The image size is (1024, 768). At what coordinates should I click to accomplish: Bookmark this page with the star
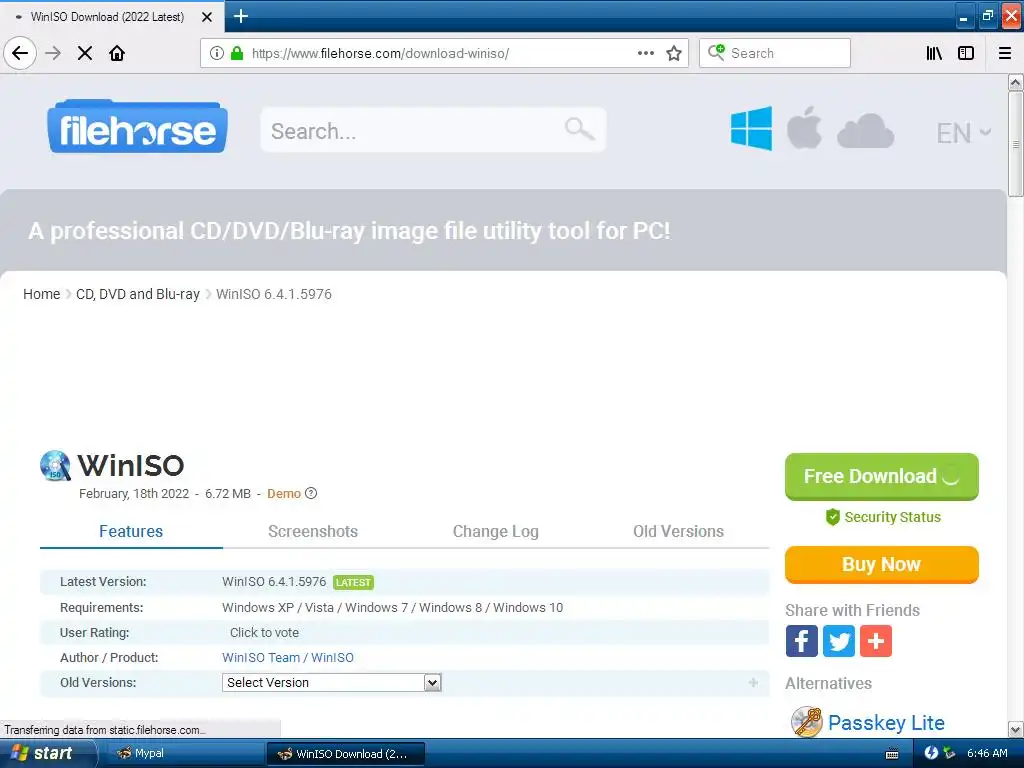click(674, 53)
